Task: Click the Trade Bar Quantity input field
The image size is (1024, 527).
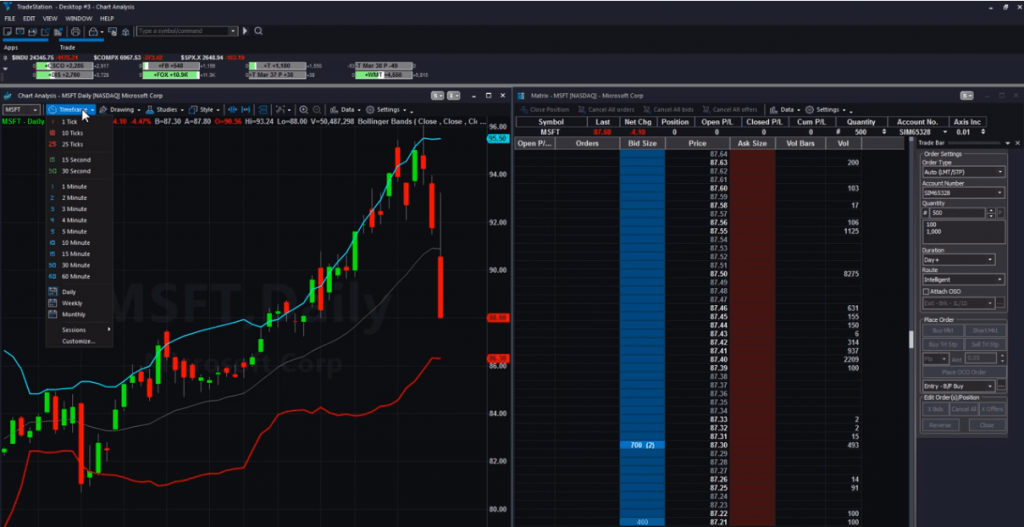Action: pyautogui.click(x=955, y=213)
